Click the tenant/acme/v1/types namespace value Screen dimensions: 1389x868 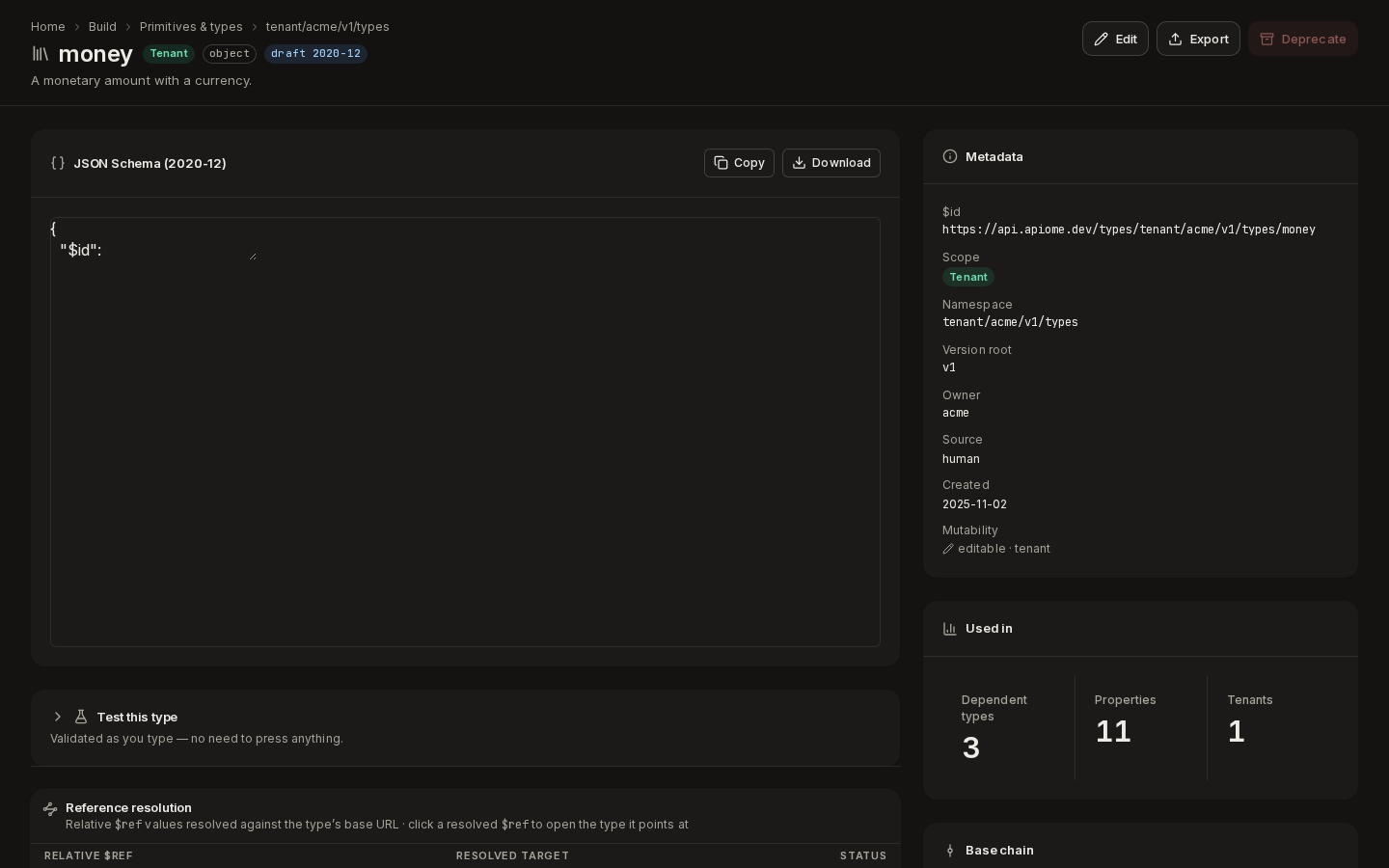(x=1010, y=322)
